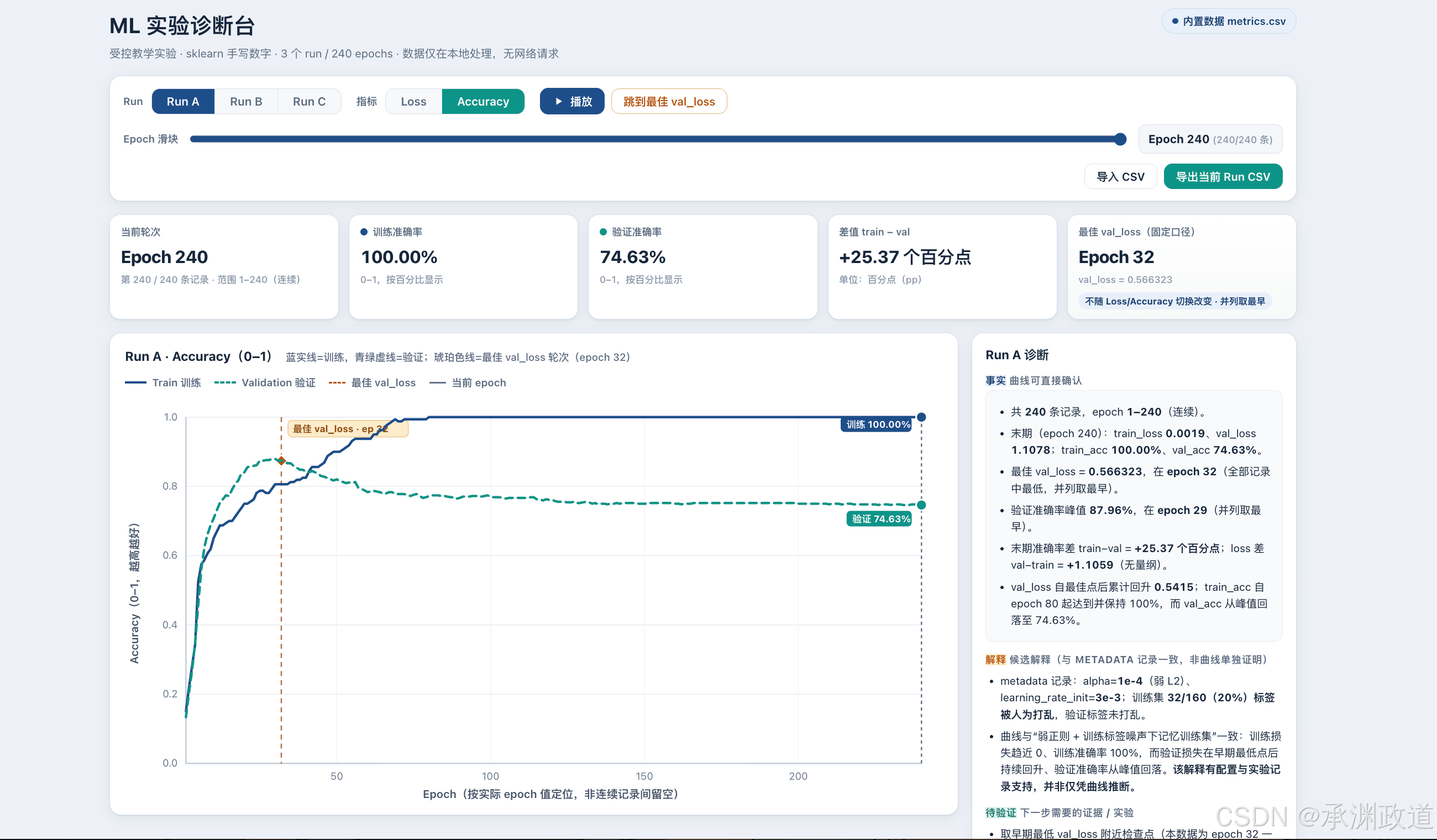Click the 内置数据 metrics.csv badge
The image size is (1437, 840).
[x=1228, y=22]
